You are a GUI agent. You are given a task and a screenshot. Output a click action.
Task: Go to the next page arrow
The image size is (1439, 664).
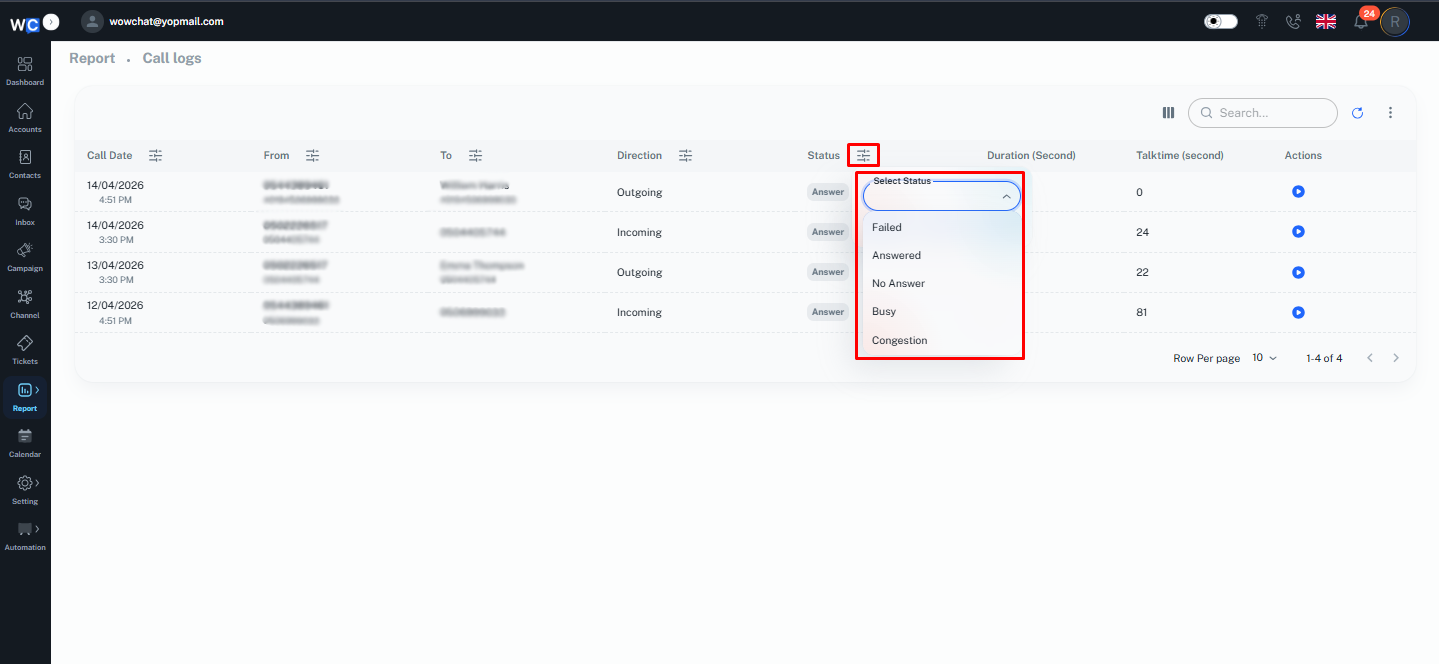[x=1396, y=358]
